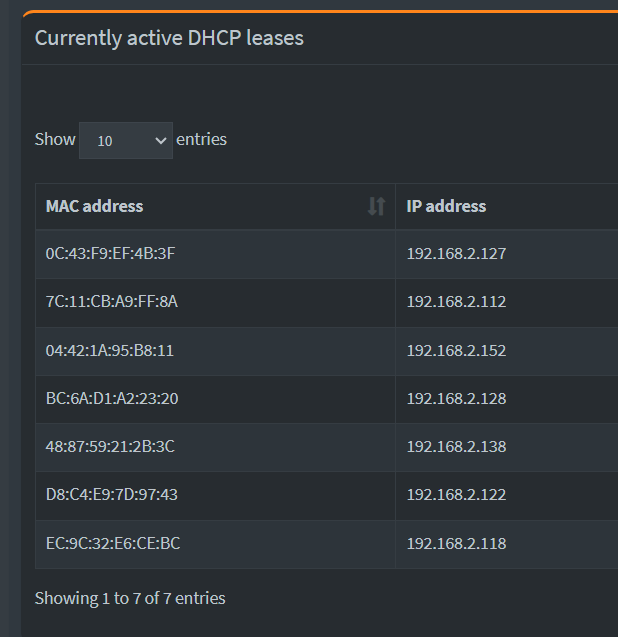Click IP address 192.168.2.122
The image size is (618, 637).
click(x=456, y=494)
